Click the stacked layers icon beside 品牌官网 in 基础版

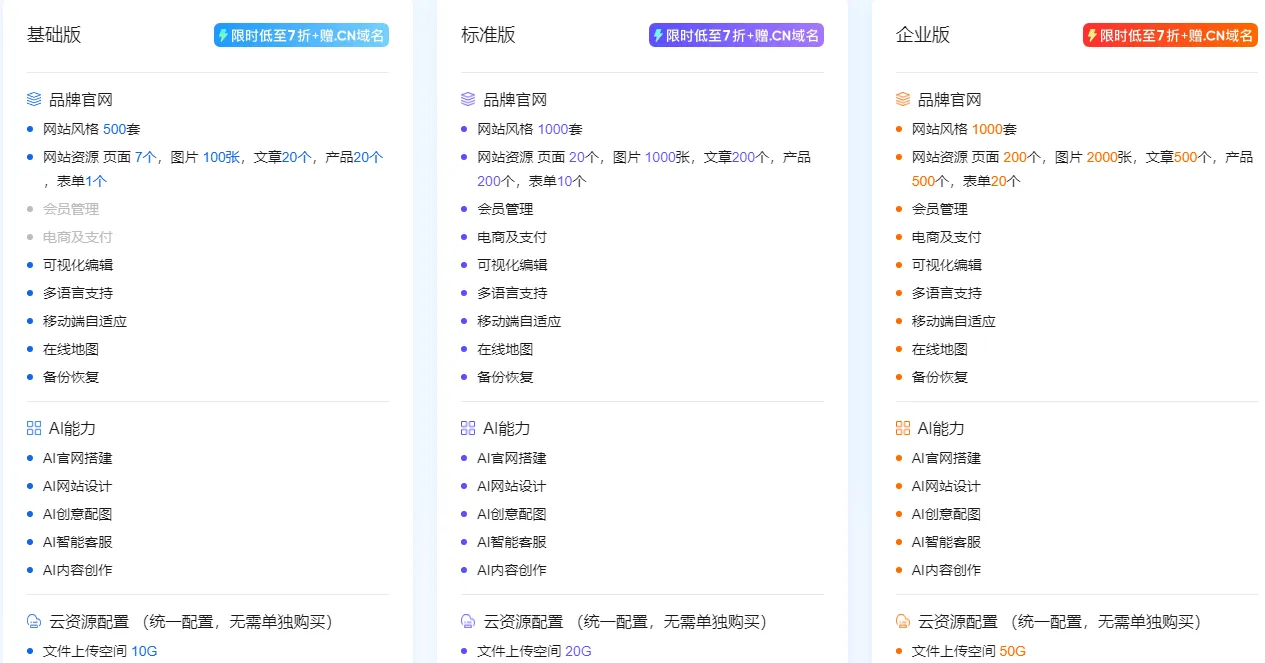coord(32,98)
